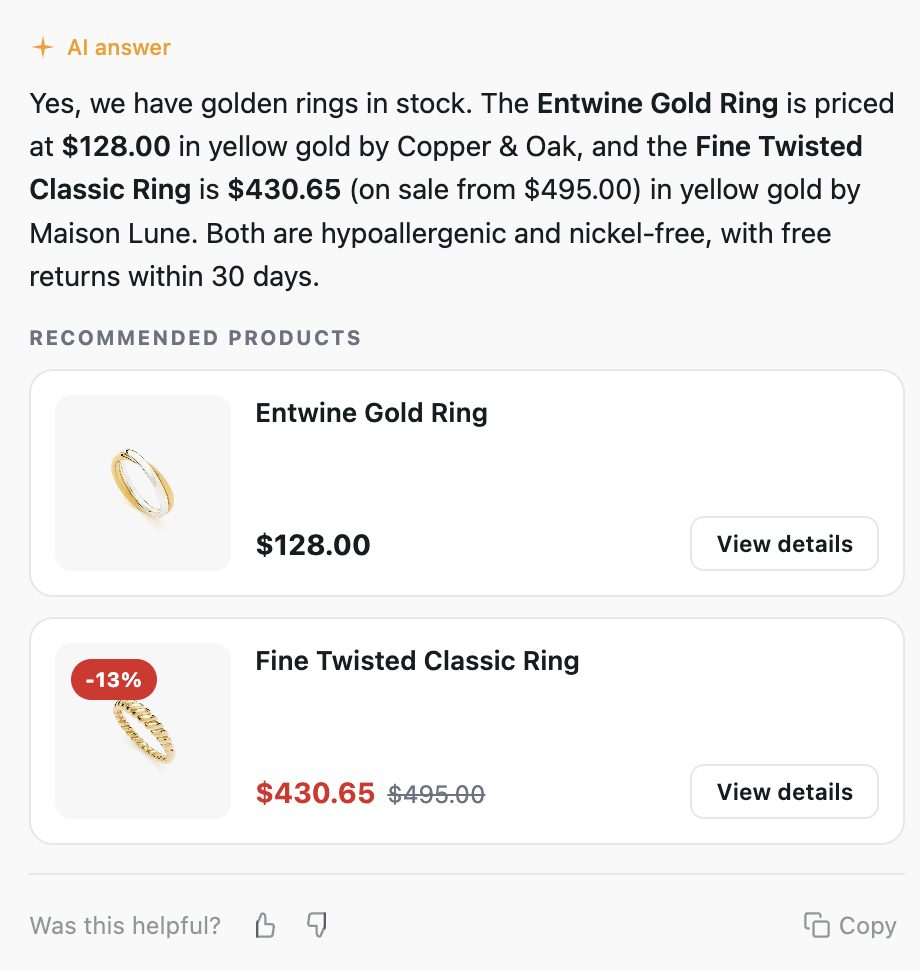Open details for the Entwine Gold Ring
920x970 pixels.
[784, 544]
